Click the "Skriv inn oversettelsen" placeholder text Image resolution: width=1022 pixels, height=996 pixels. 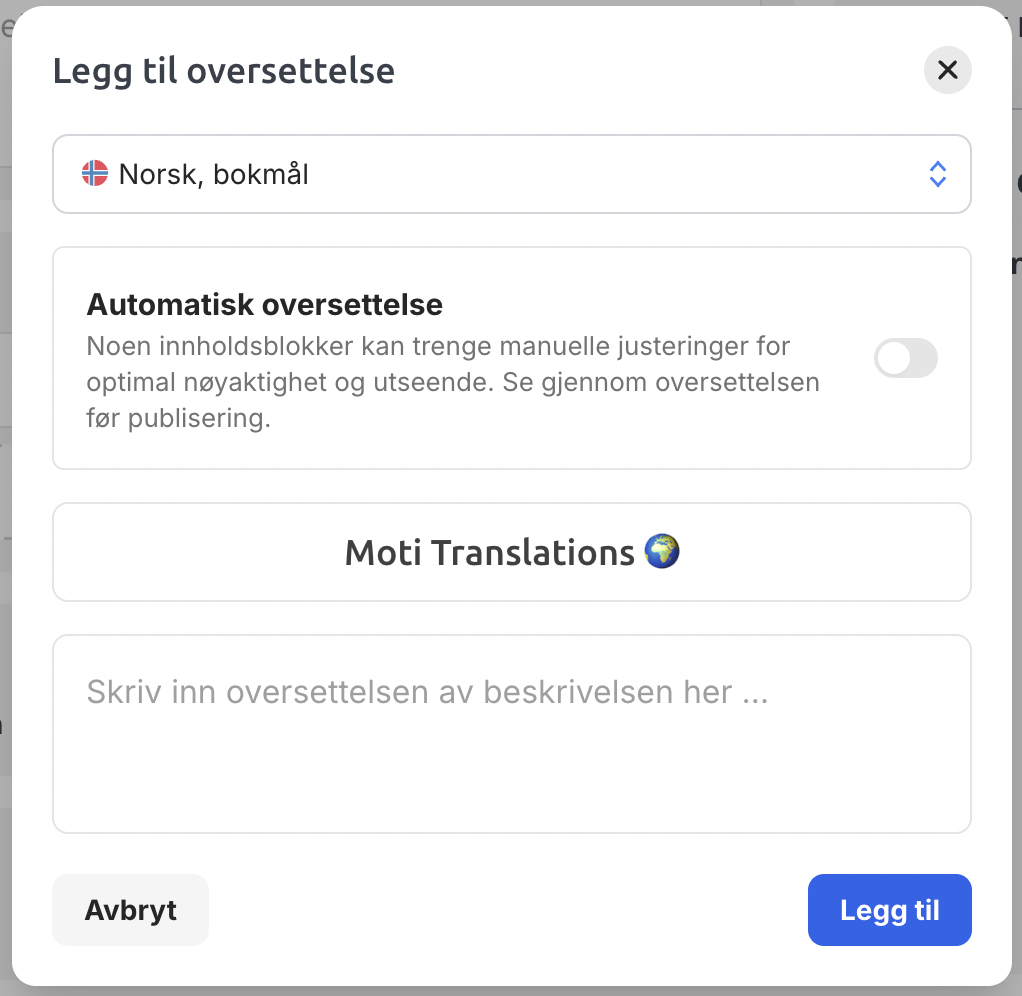(428, 692)
